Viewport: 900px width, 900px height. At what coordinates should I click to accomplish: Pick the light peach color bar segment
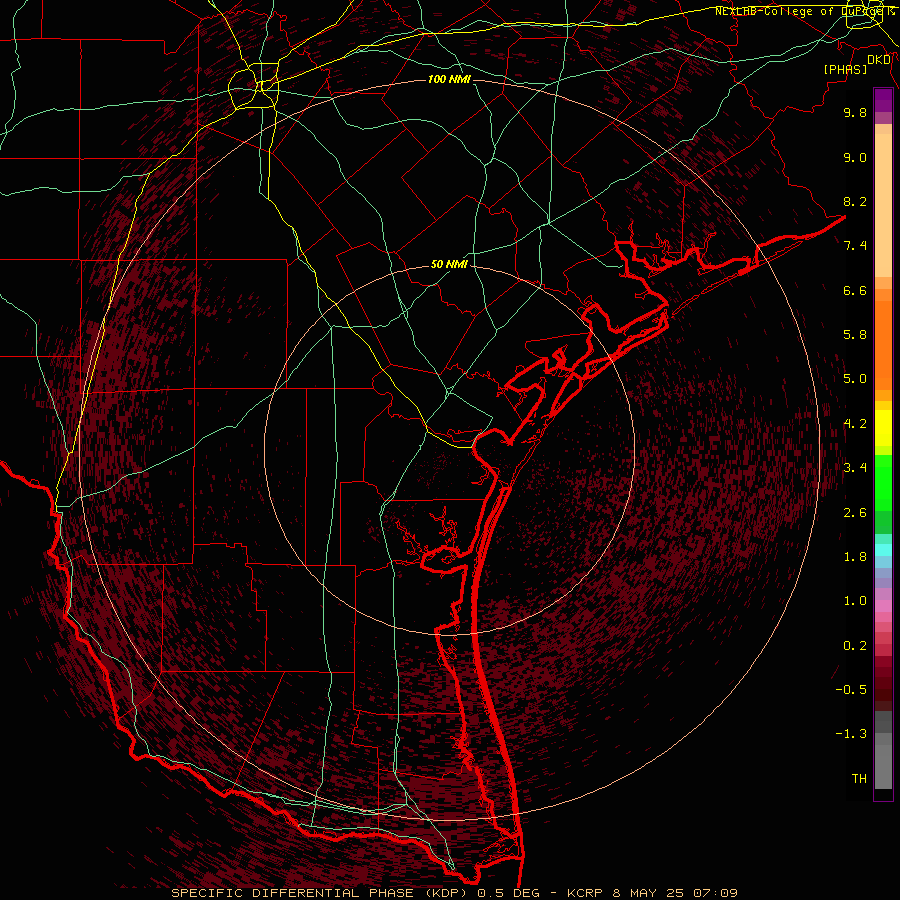883,205
